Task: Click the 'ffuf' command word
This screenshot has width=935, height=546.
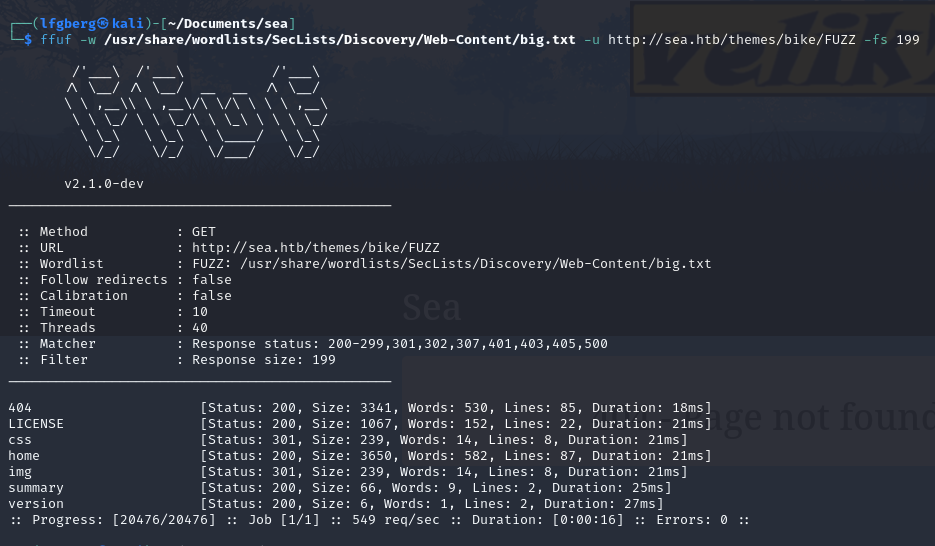Action: click(x=55, y=40)
